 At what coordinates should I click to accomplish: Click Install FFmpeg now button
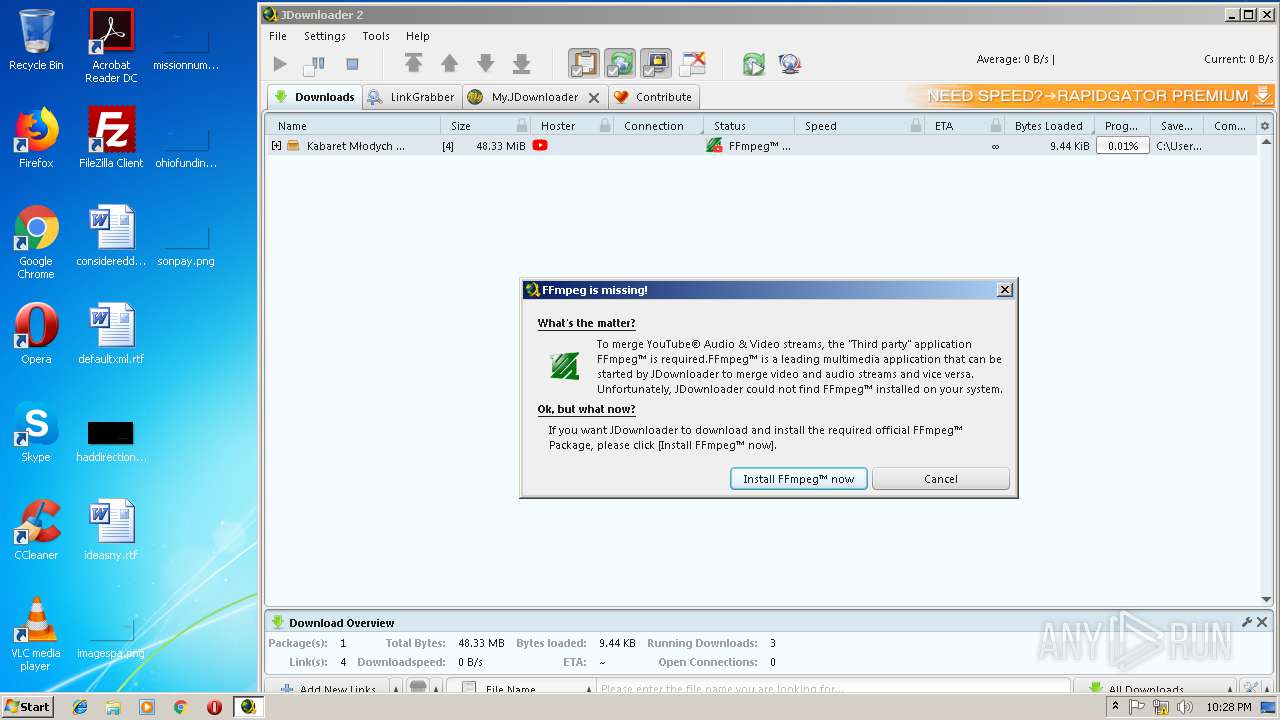tap(798, 479)
